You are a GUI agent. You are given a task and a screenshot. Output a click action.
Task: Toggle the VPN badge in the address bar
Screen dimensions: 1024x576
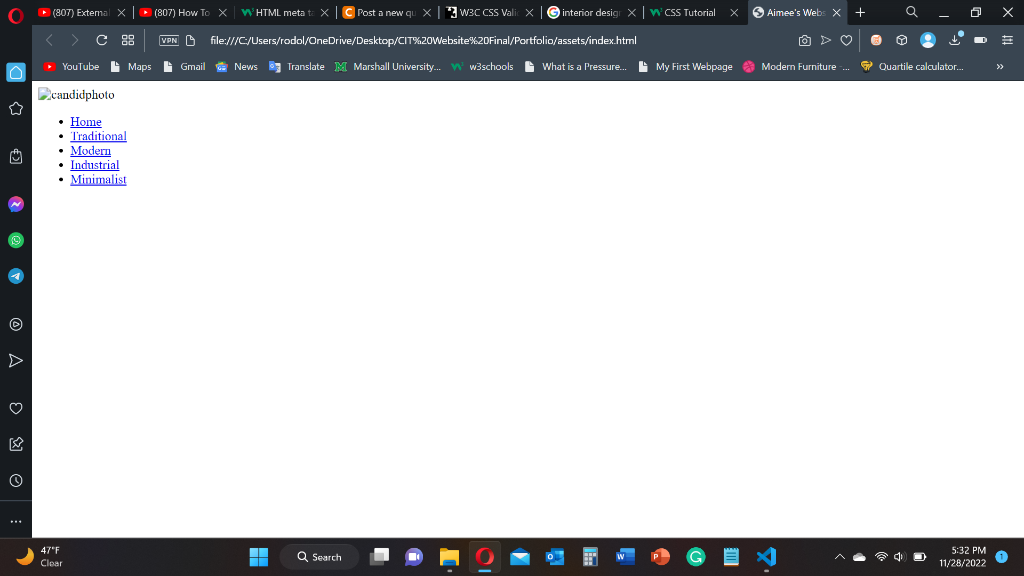[168, 40]
